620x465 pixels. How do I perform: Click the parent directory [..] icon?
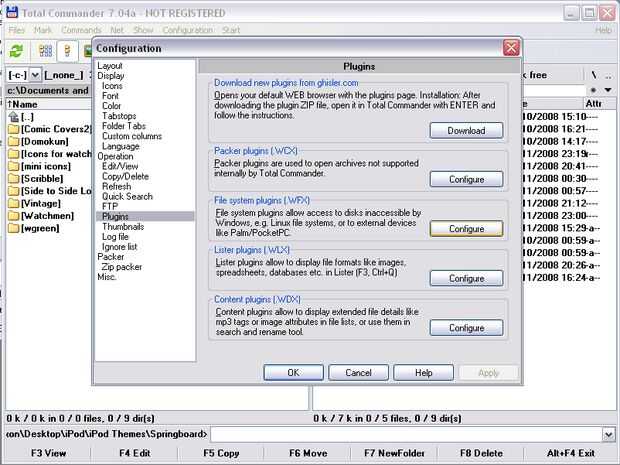point(13,117)
